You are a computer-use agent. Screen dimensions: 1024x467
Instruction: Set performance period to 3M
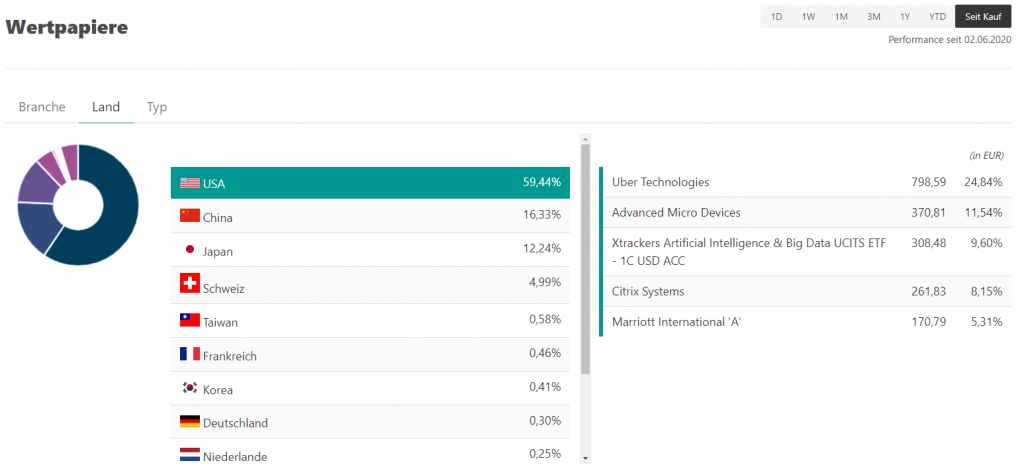tap(874, 17)
